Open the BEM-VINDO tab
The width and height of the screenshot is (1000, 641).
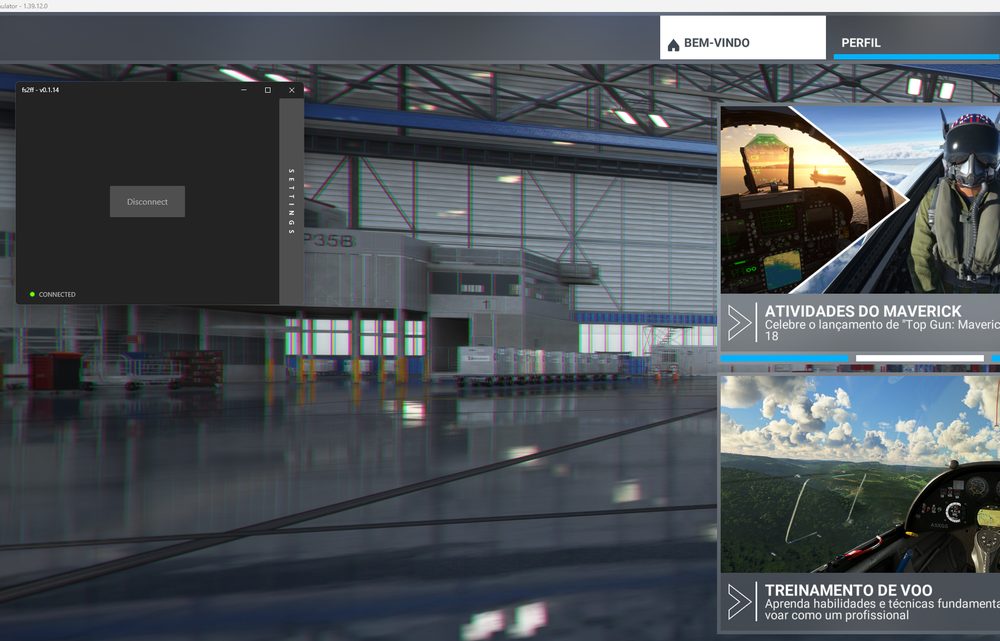pyautogui.click(x=742, y=38)
